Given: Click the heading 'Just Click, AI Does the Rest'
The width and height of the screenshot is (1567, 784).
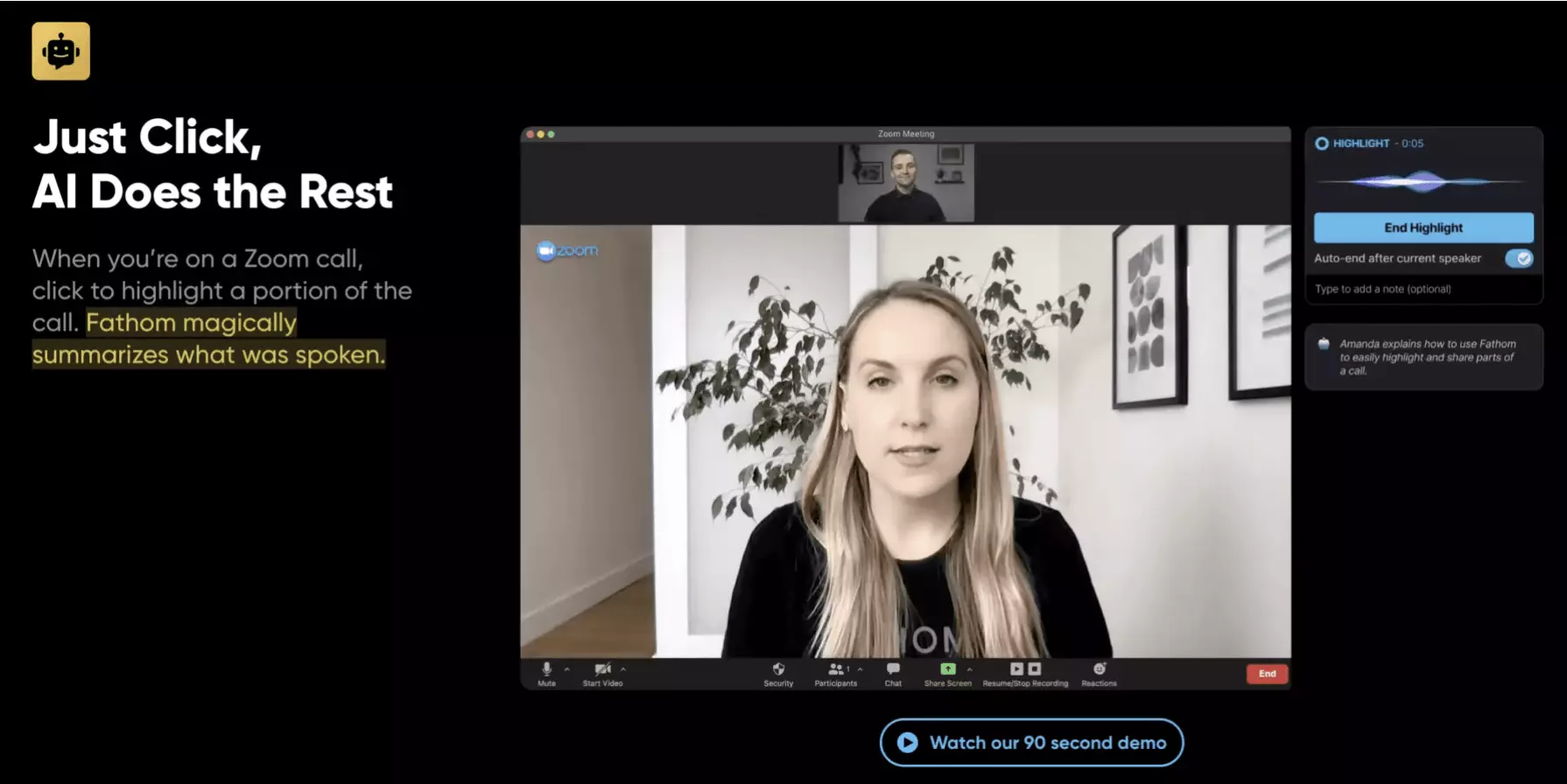Looking at the screenshot, I should pos(213,164).
